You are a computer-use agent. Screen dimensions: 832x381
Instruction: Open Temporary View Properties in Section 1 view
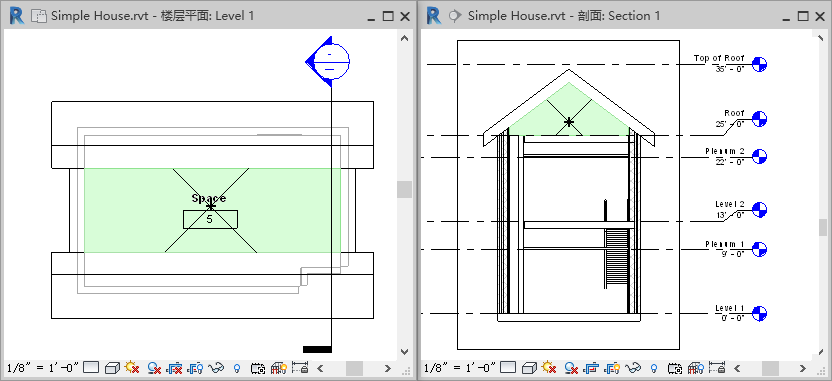pyautogui.click(x=675, y=367)
